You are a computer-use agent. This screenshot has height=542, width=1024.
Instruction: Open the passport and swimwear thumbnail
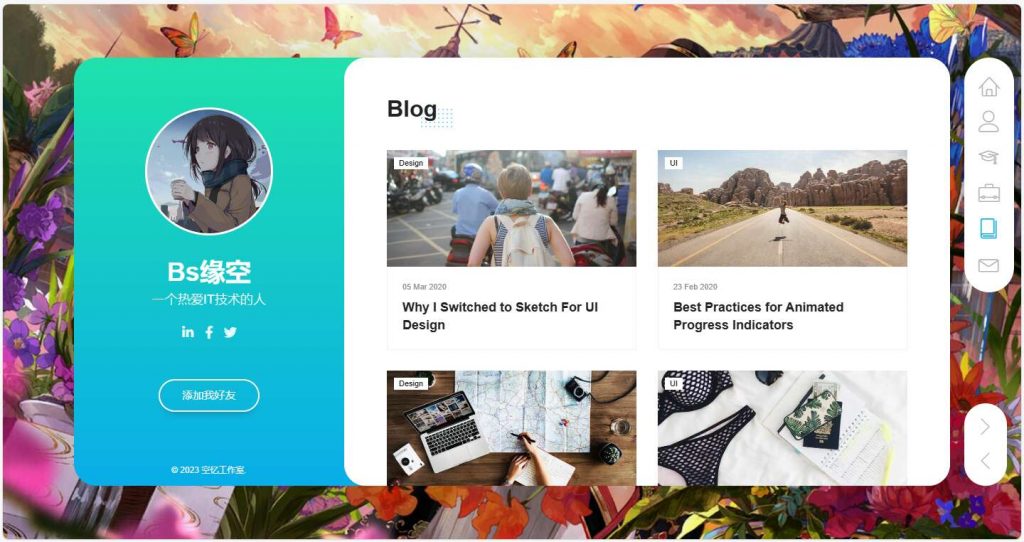(x=782, y=428)
